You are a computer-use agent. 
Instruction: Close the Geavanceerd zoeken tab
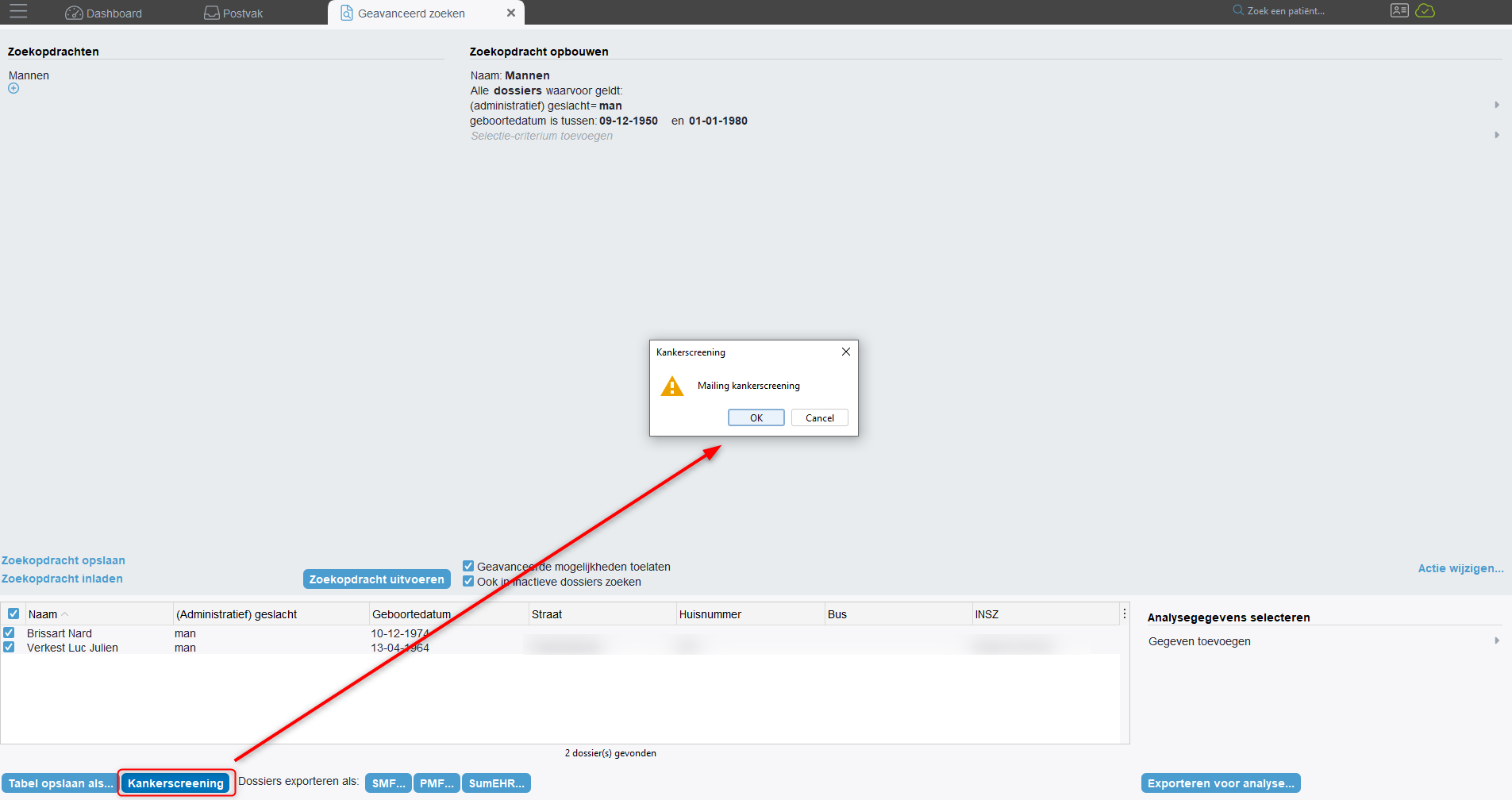[511, 13]
